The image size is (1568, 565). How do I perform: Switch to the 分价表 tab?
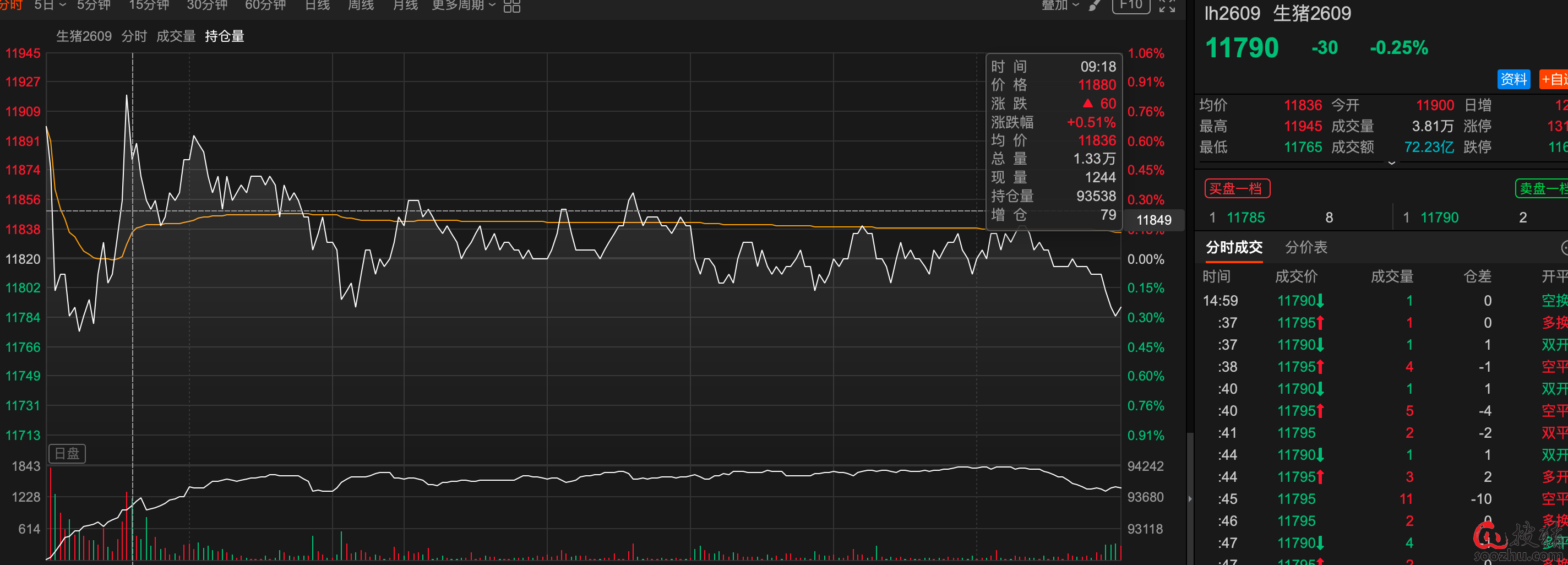coord(1305,247)
